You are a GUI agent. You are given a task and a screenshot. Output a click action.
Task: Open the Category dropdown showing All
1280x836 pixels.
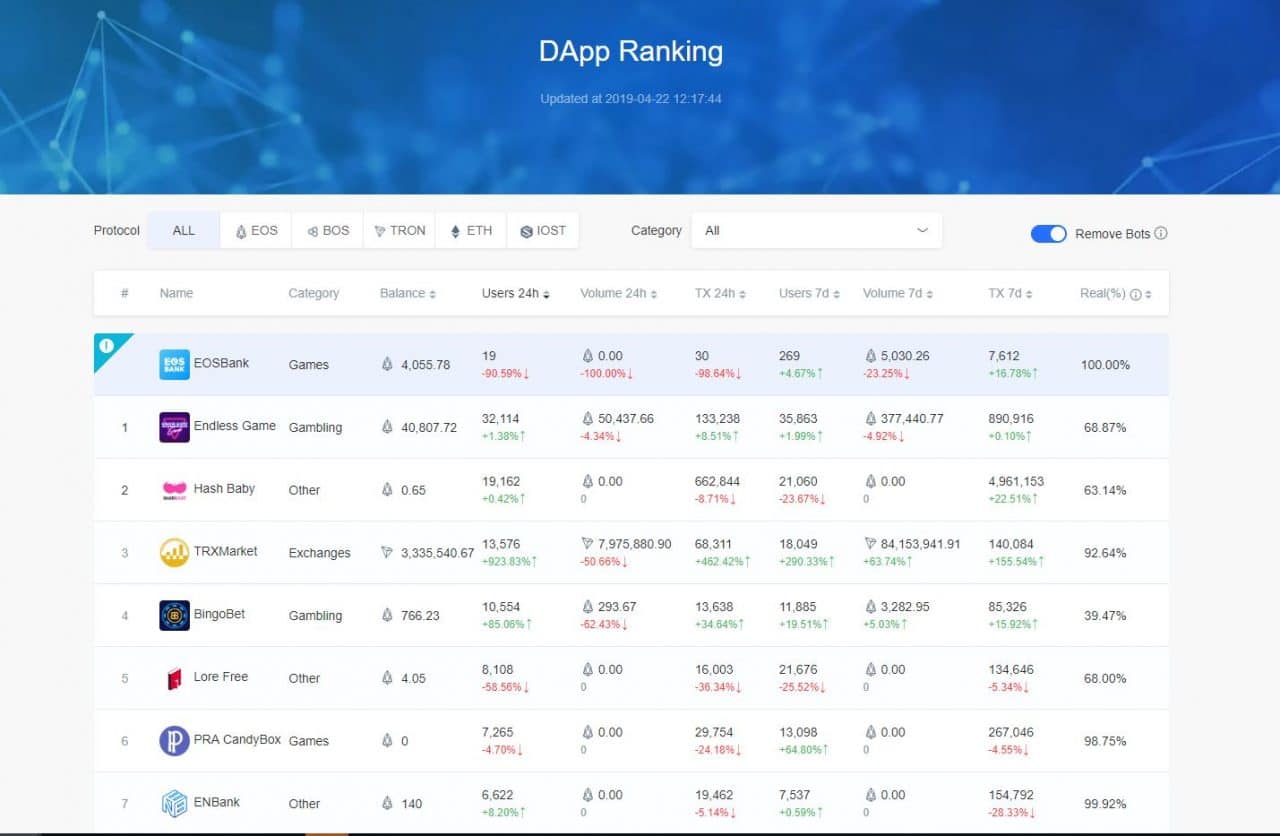coord(817,230)
